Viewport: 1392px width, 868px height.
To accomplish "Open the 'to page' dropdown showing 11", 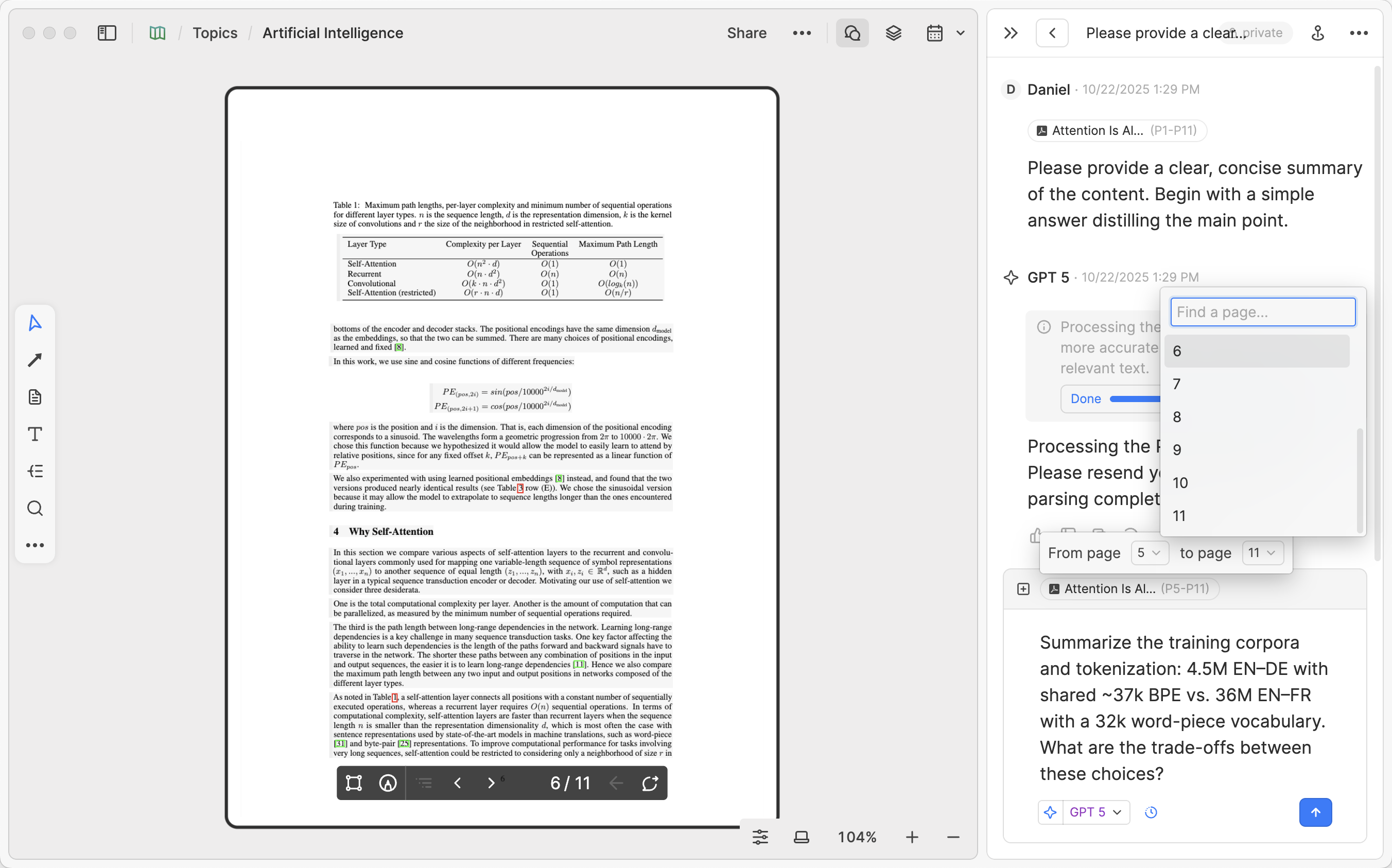I will click(x=1262, y=553).
